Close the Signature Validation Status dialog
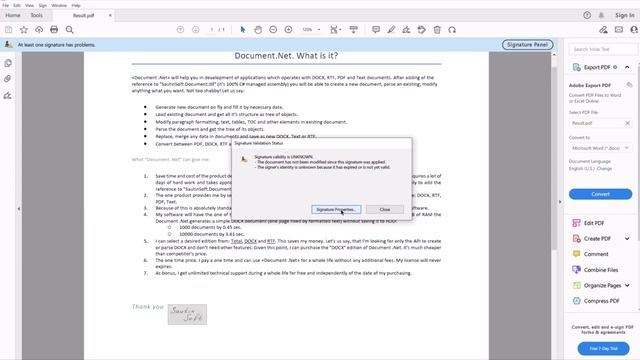This screenshot has width=640, height=360. pyautogui.click(x=384, y=209)
